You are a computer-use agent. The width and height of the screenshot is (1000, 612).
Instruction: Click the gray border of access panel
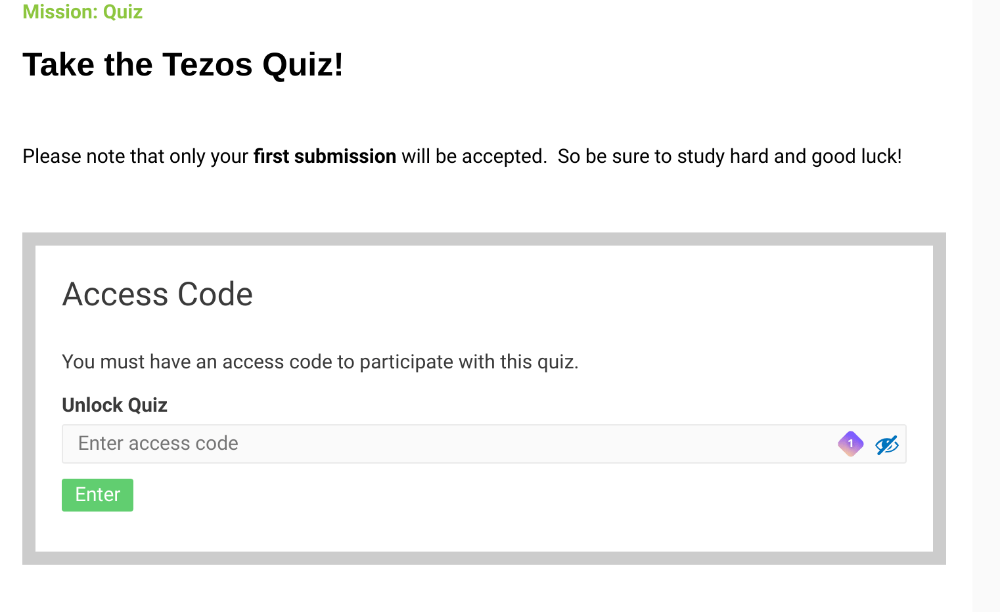(x=484, y=239)
